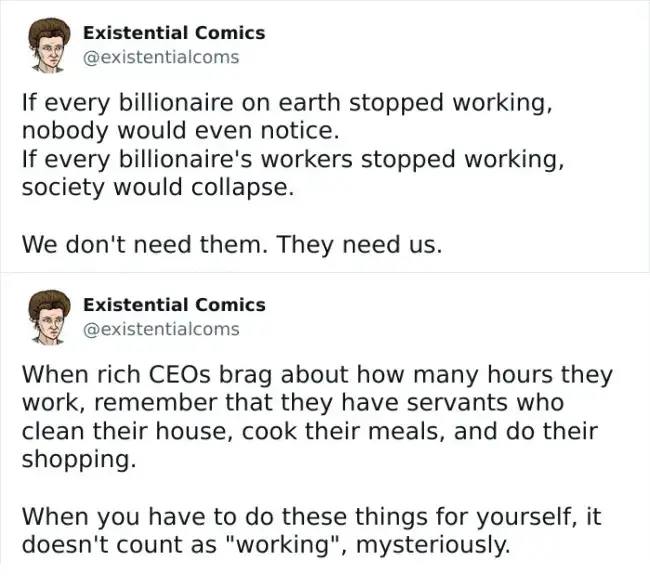Click the avatar on the second tweet

pyautogui.click(x=44, y=317)
